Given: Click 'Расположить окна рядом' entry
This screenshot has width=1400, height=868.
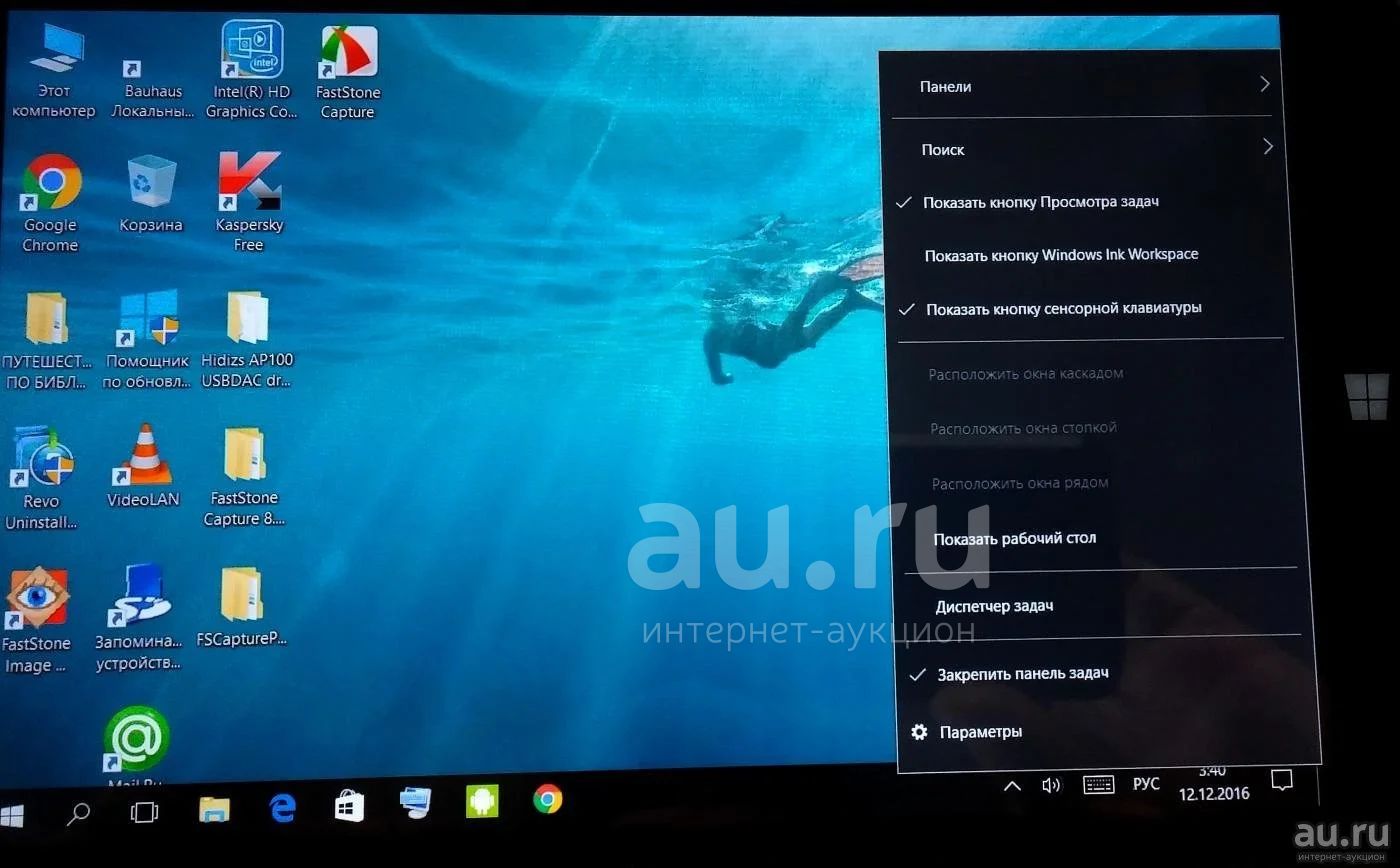Looking at the screenshot, I should [x=1020, y=483].
